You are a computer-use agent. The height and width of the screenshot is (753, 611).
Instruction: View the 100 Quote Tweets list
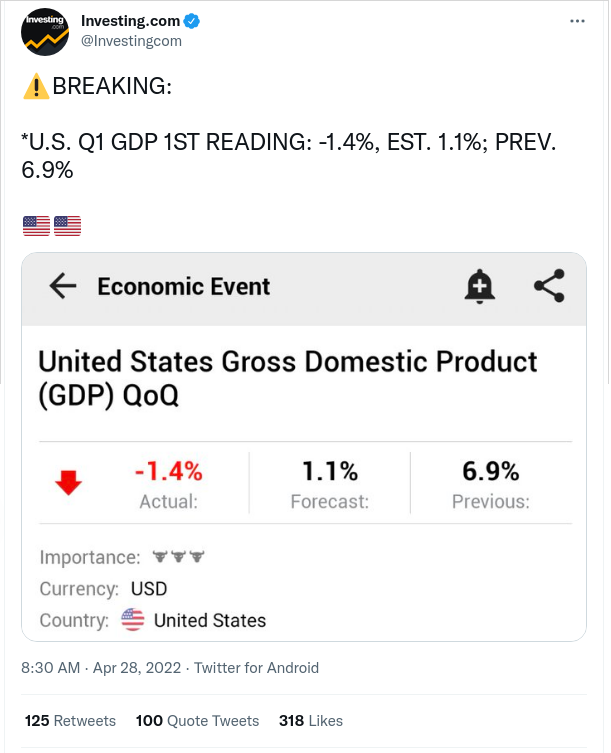(x=197, y=721)
